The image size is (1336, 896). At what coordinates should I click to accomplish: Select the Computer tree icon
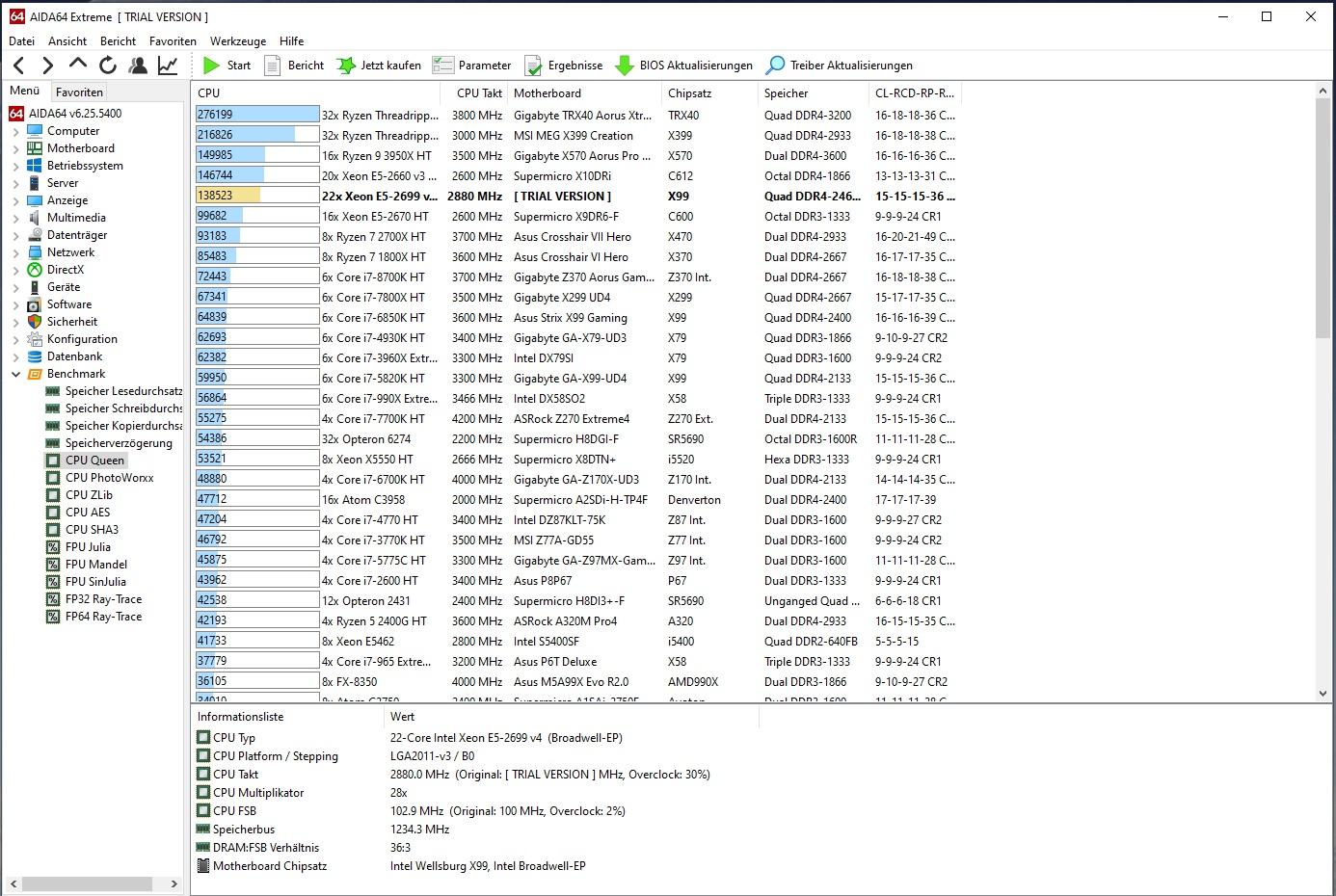35,131
